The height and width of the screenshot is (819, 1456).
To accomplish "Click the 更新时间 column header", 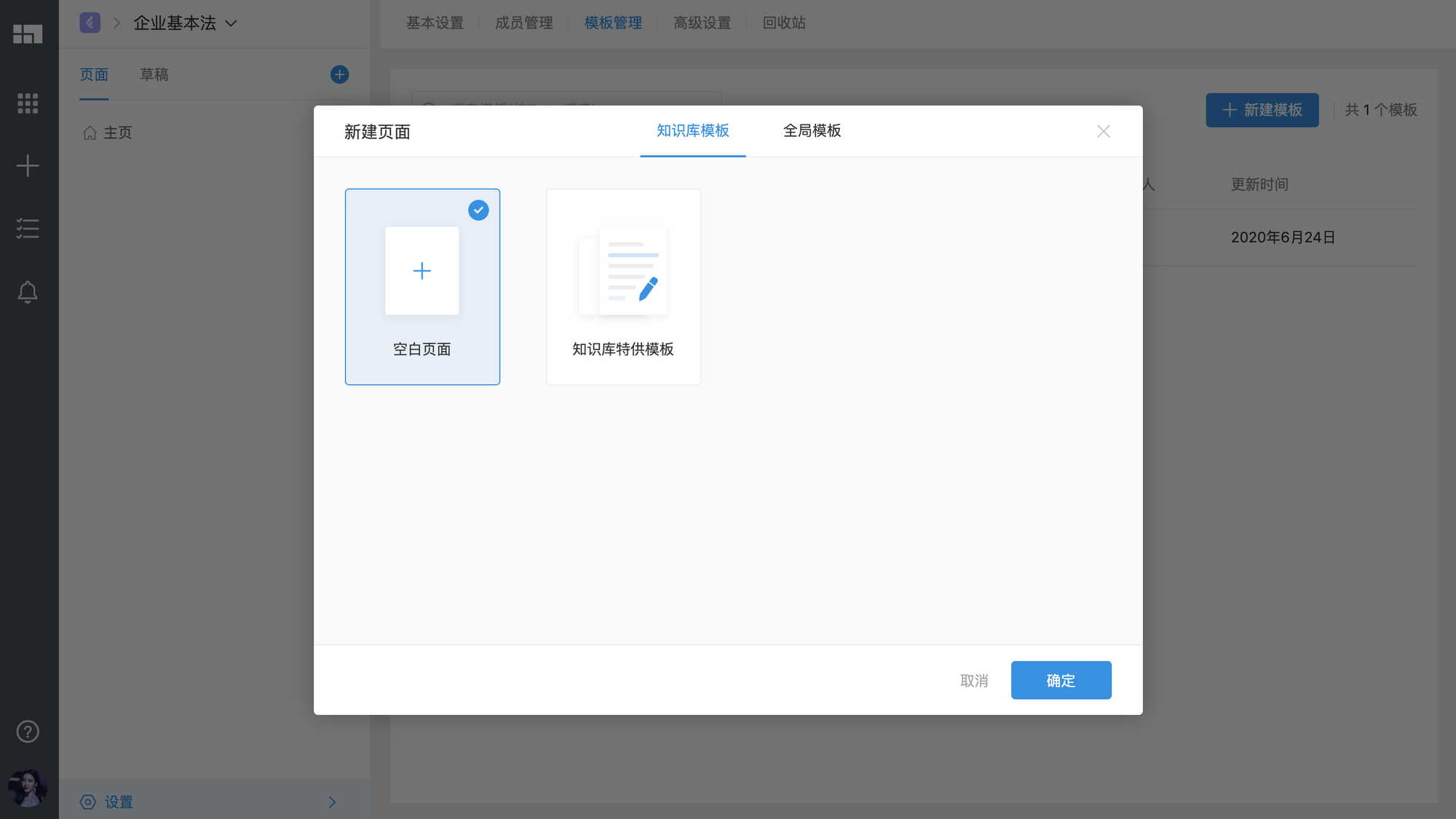I will coord(1259,185).
